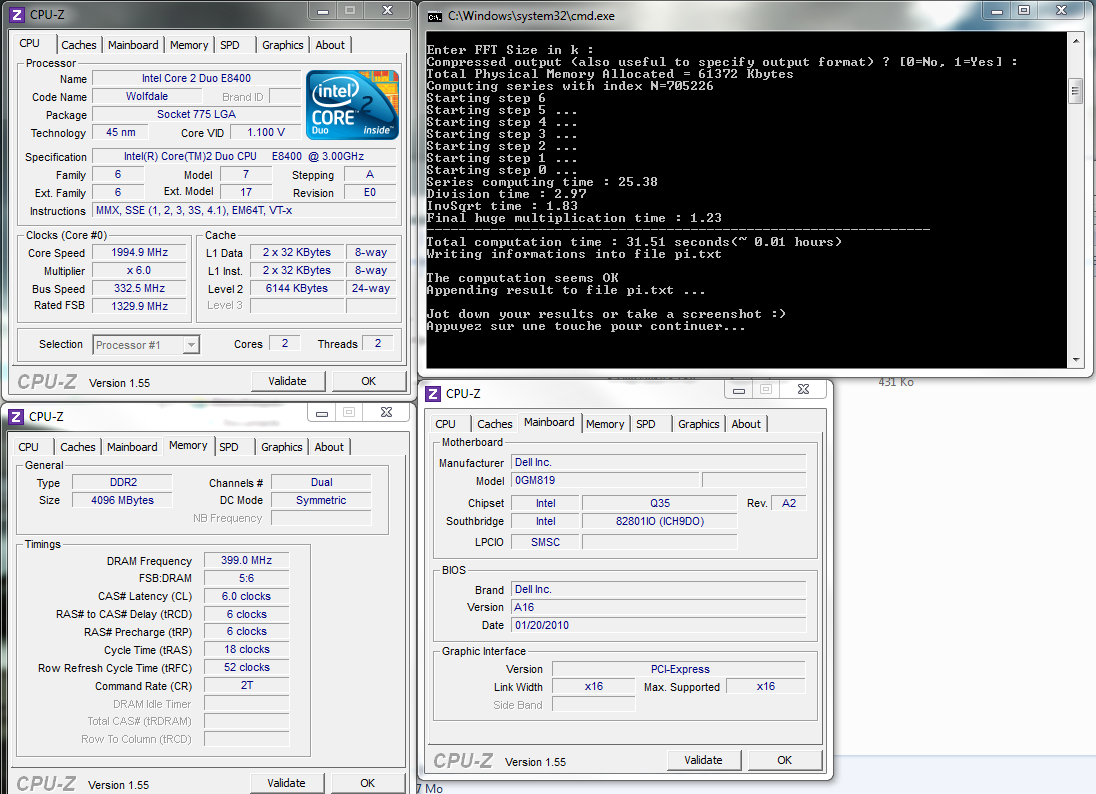Click the CPU-Z icon in the top-left CPU window title bar

17,15
